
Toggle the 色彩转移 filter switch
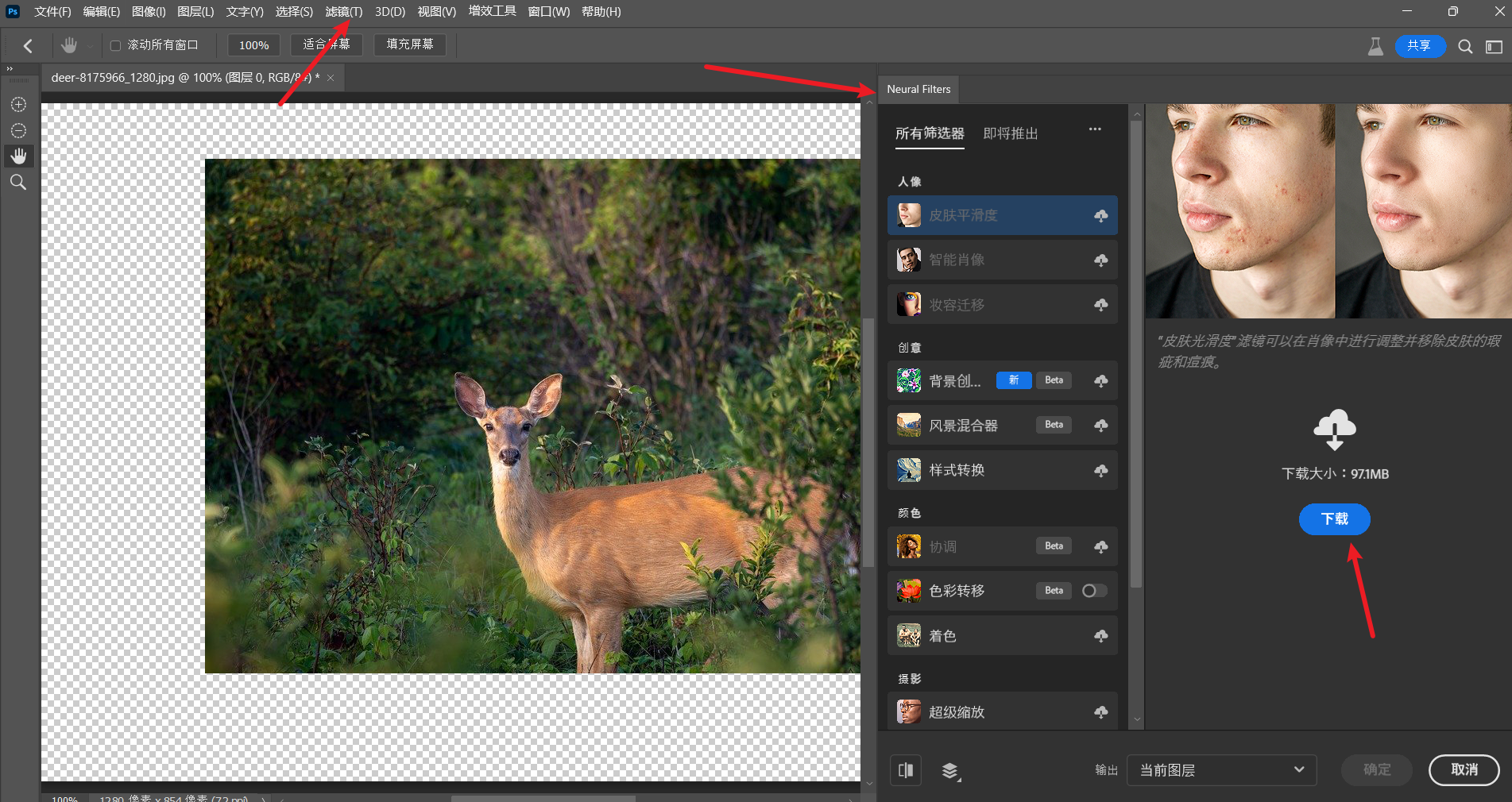[1093, 591]
